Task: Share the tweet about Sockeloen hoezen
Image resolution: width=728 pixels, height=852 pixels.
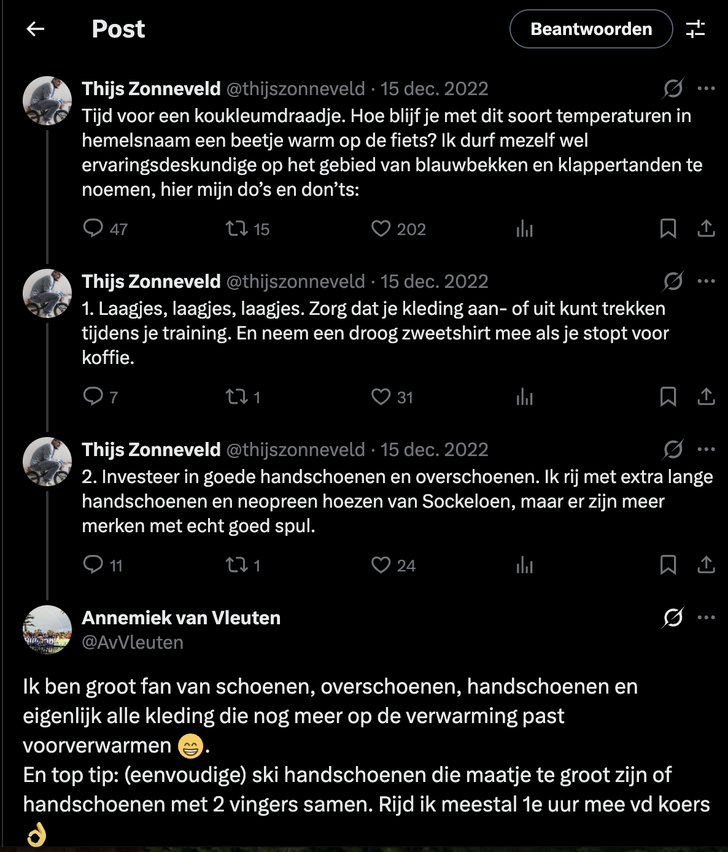Action: click(708, 565)
